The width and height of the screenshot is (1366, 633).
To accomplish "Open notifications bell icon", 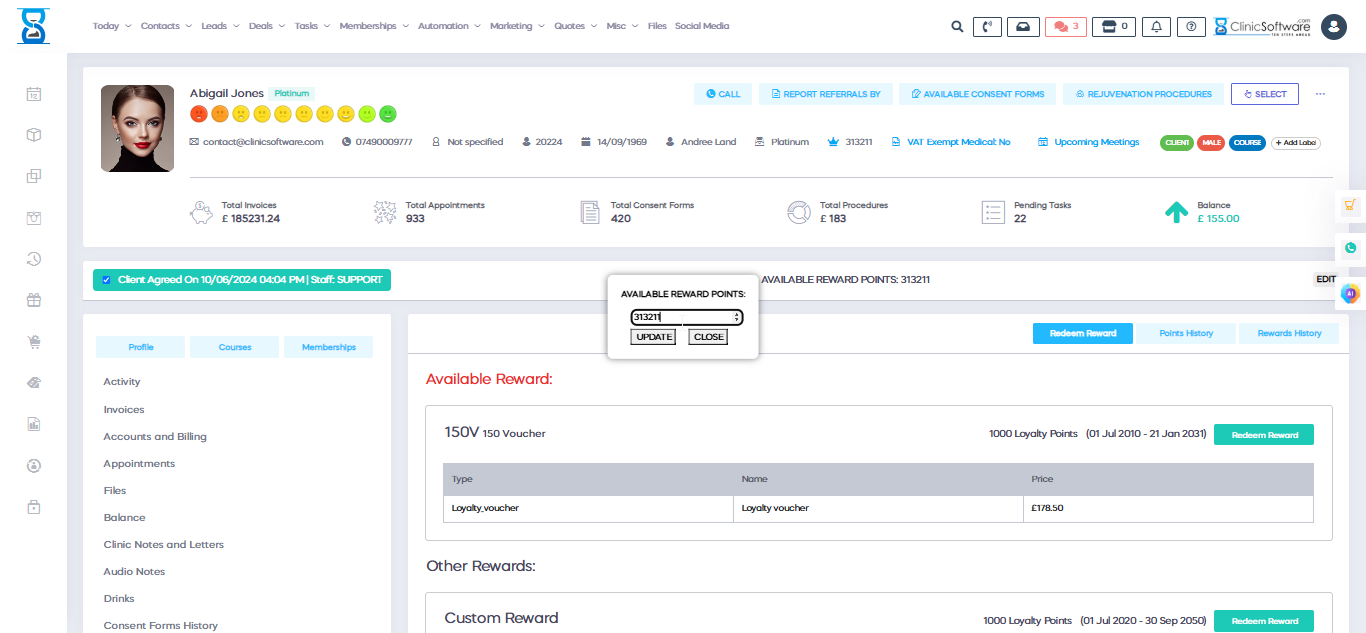I will click(1157, 27).
